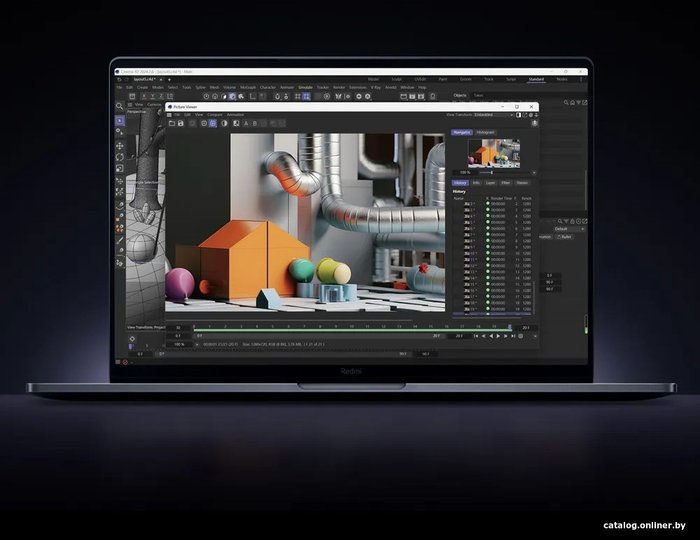Click the navigator zoom slider handle
The height and width of the screenshot is (540, 700).
[492, 172]
